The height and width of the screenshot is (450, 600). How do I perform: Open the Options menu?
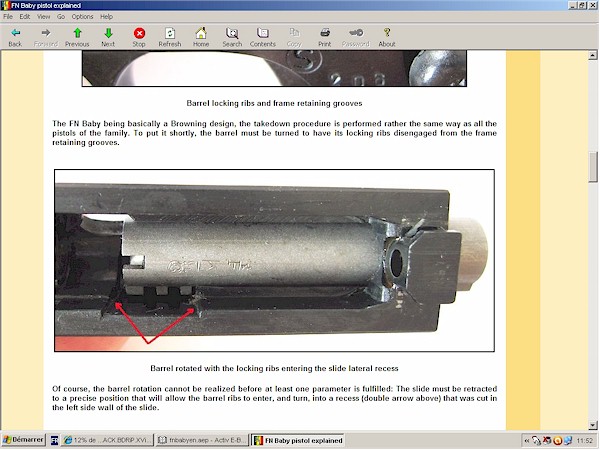tap(82, 16)
